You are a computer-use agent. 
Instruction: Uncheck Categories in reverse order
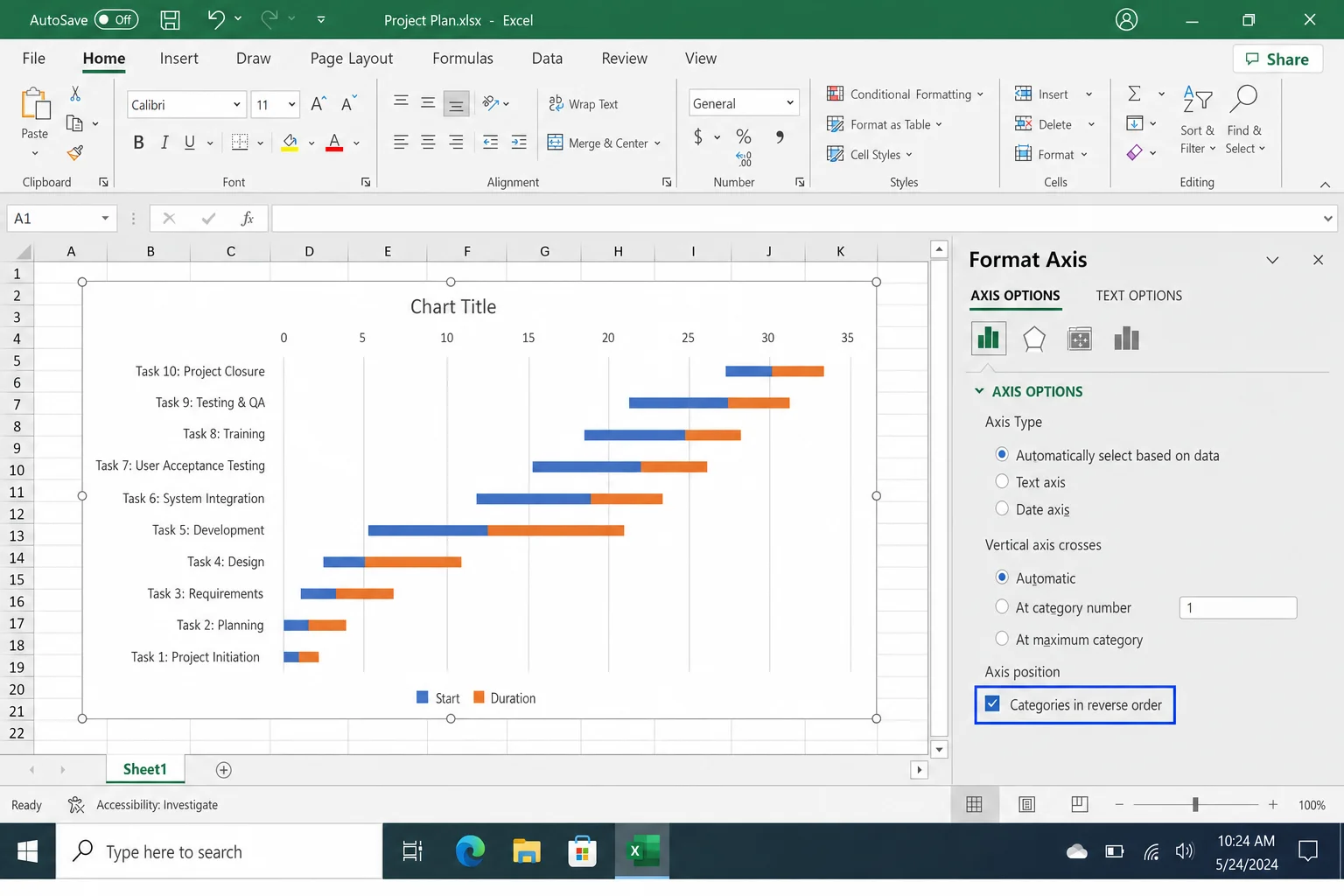click(992, 703)
